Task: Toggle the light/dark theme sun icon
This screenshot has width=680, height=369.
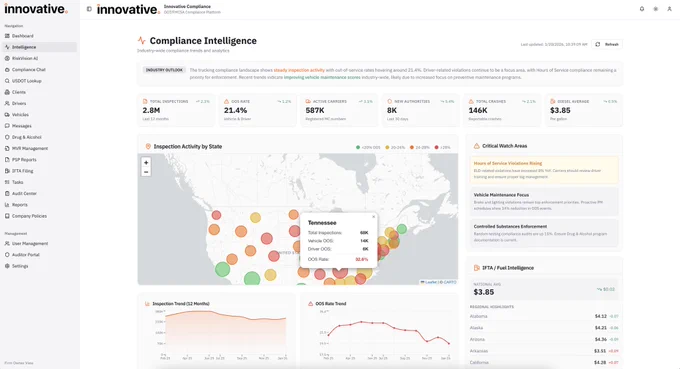Action: [656, 9]
